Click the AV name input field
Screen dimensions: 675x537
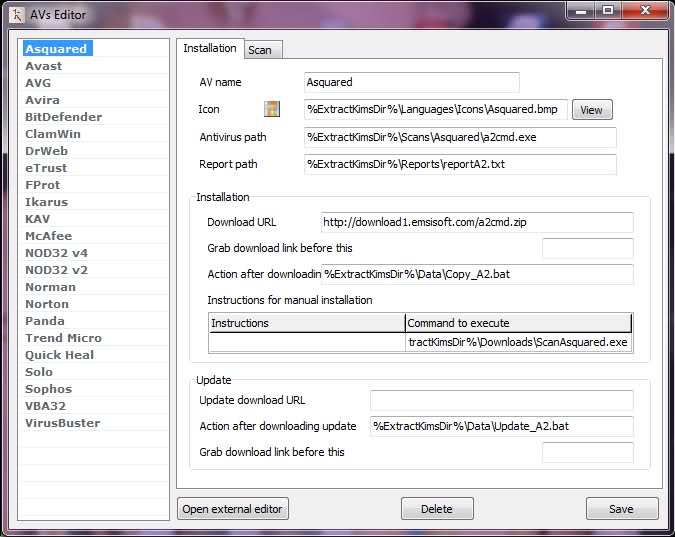coord(412,82)
